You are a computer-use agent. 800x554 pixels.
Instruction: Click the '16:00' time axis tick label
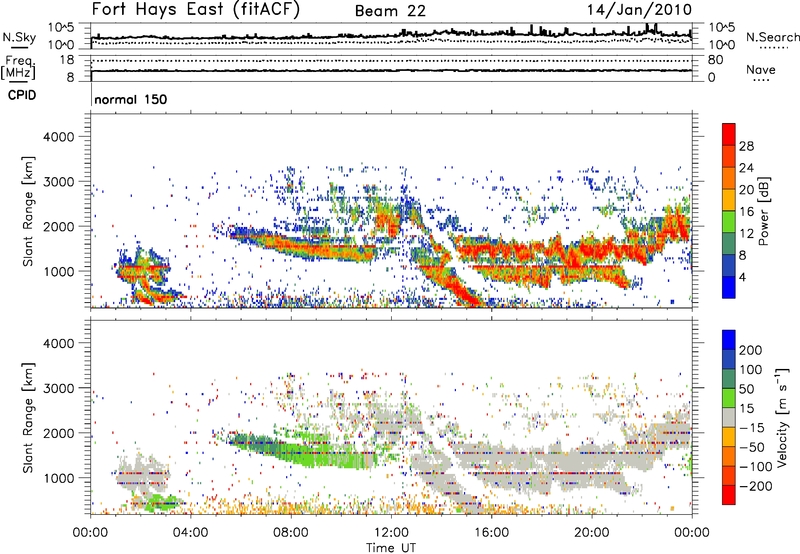491,533
